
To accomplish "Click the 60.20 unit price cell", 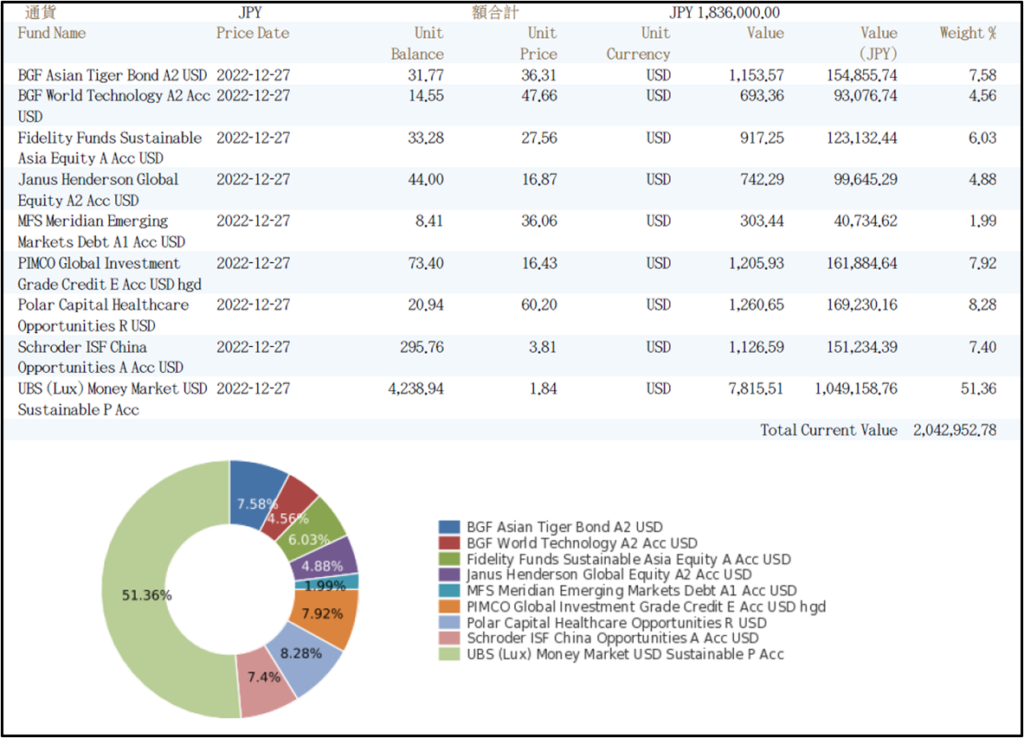I will [x=539, y=304].
